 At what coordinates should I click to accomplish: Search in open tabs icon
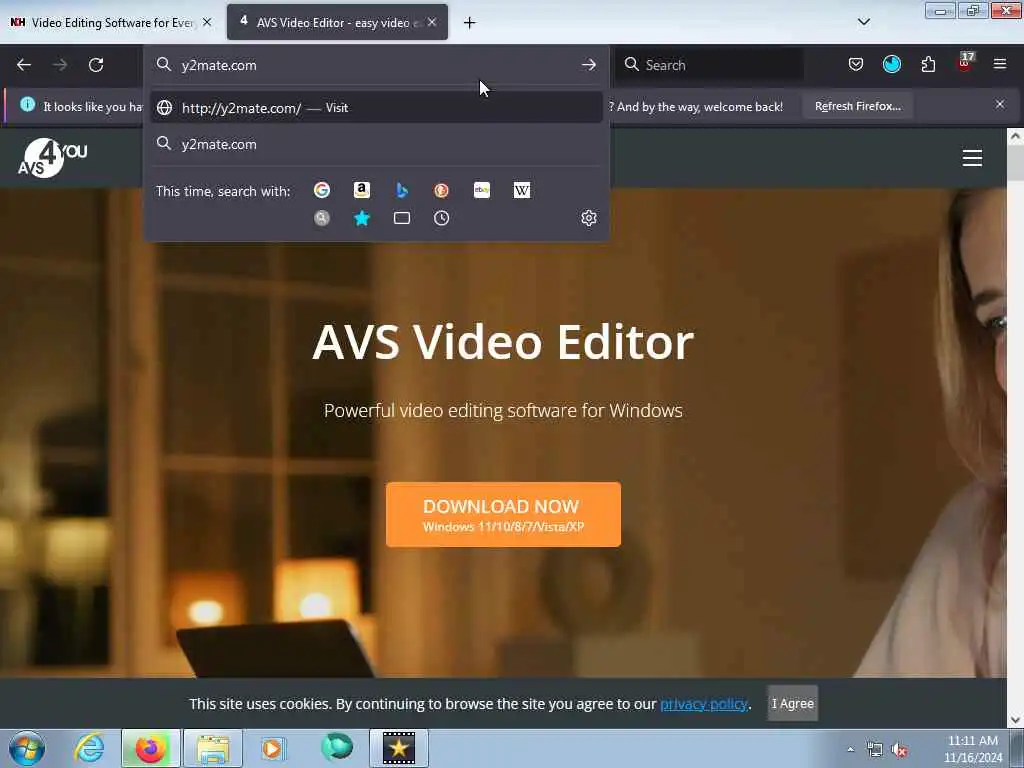coord(402,218)
